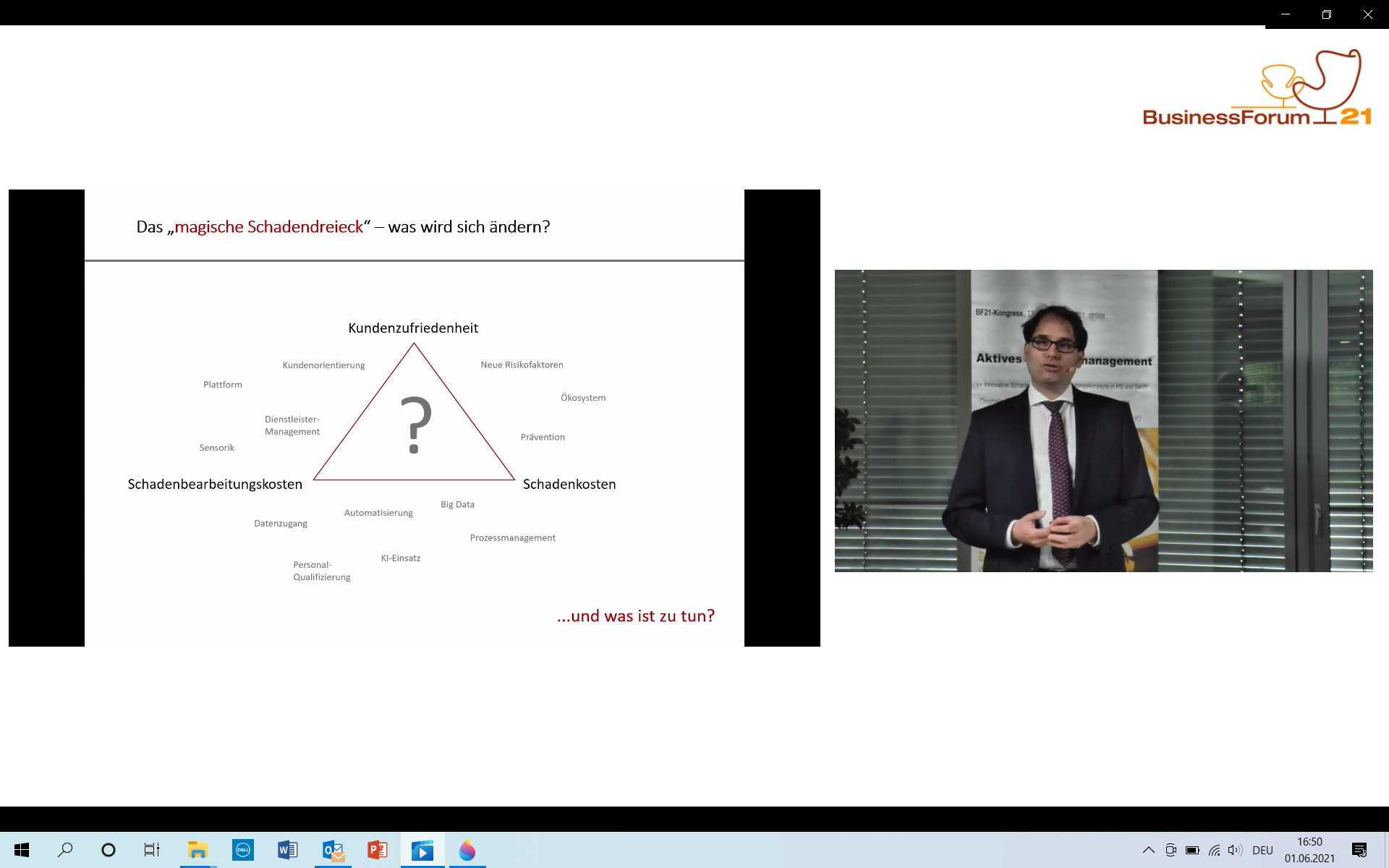This screenshot has width=1389, height=868.
Task: Open the Action Center notifications icon
Action: [x=1359, y=850]
